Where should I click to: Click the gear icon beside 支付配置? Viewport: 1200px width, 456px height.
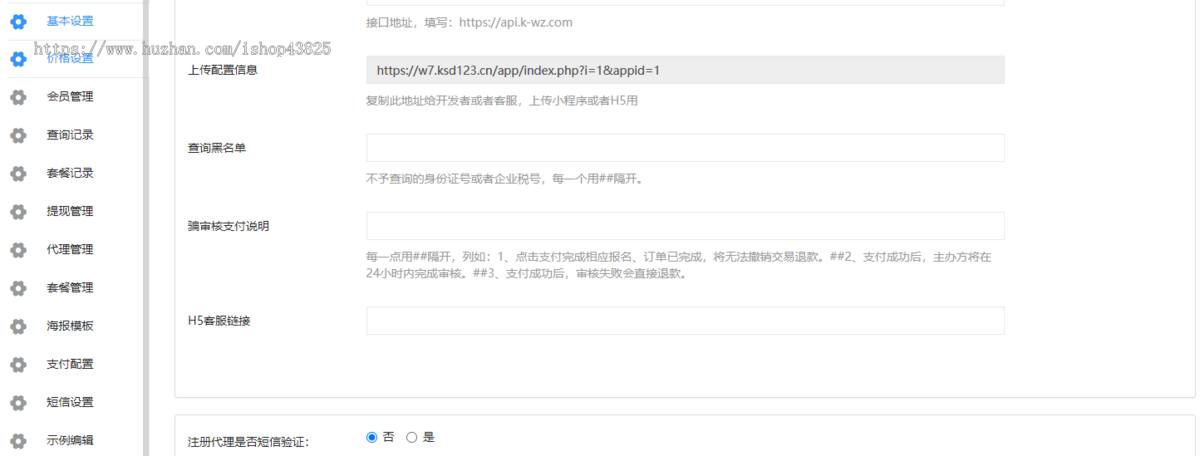tap(18, 364)
